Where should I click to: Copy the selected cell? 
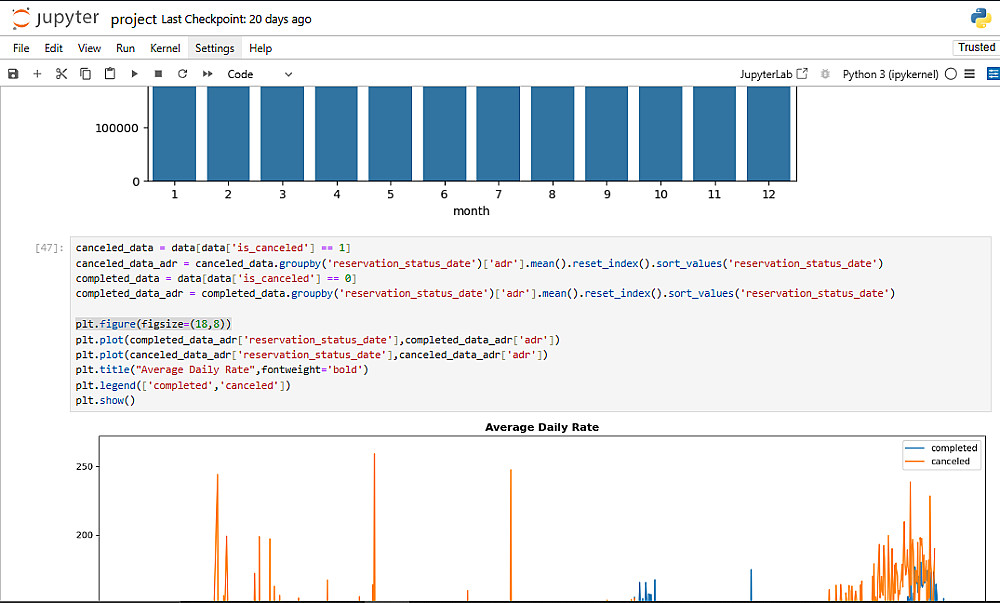point(85,74)
